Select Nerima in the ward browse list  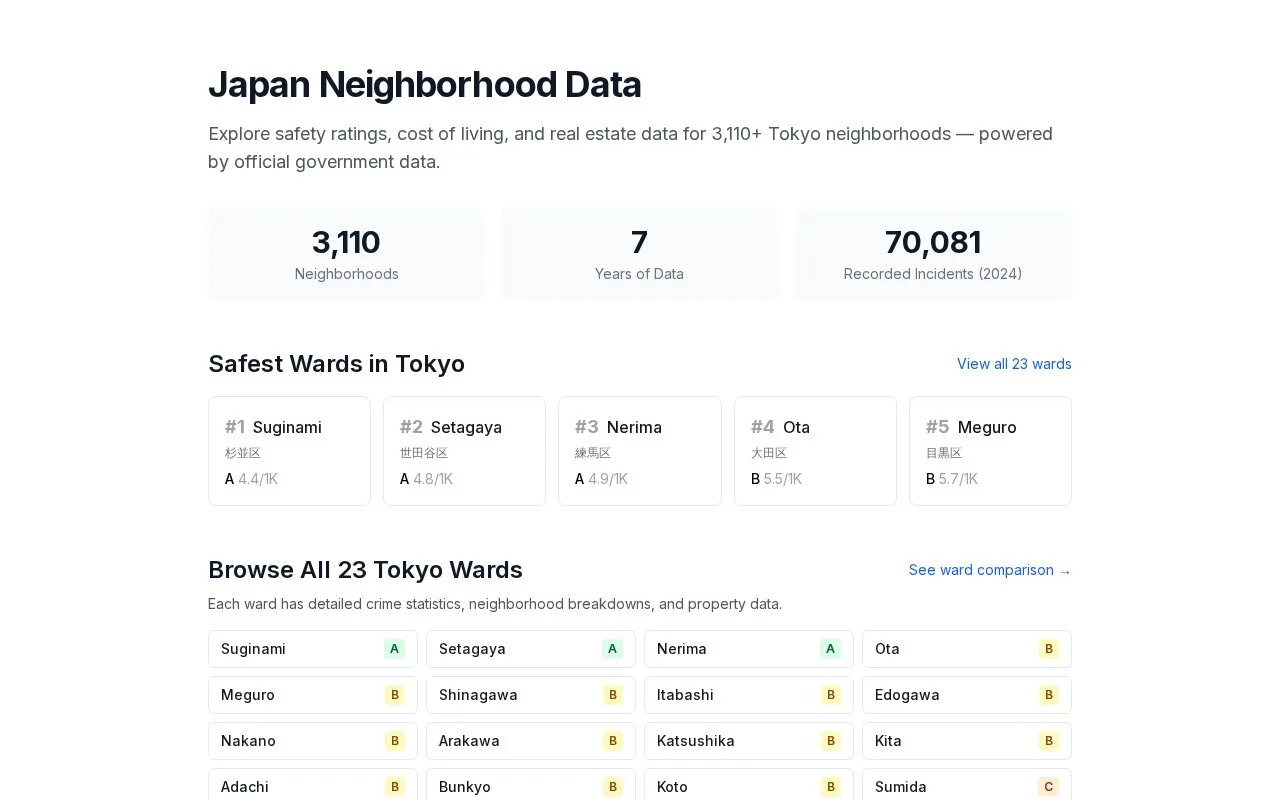click(x=749, y=649)
